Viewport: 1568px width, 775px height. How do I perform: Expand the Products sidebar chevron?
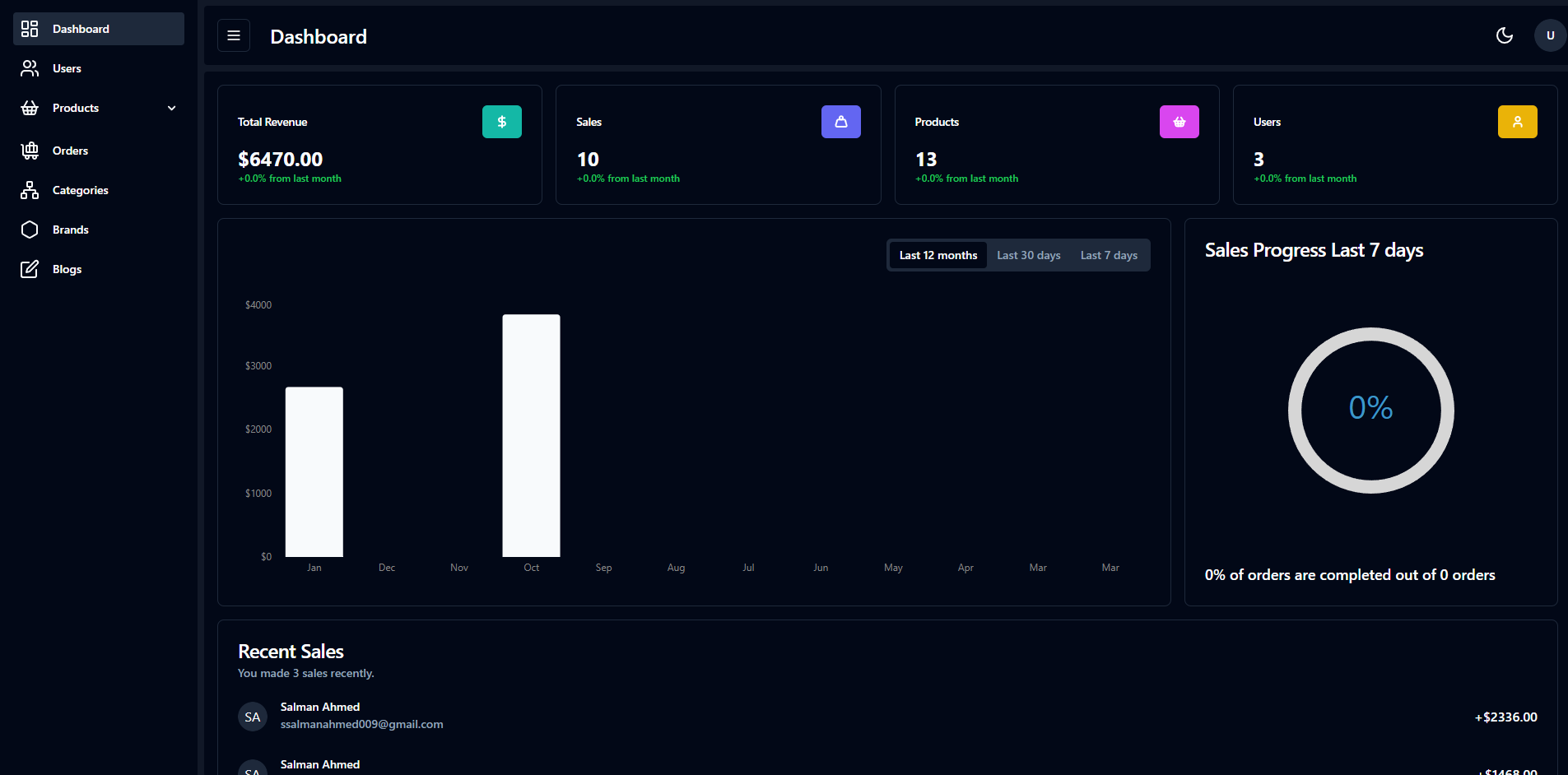[171, 108]
